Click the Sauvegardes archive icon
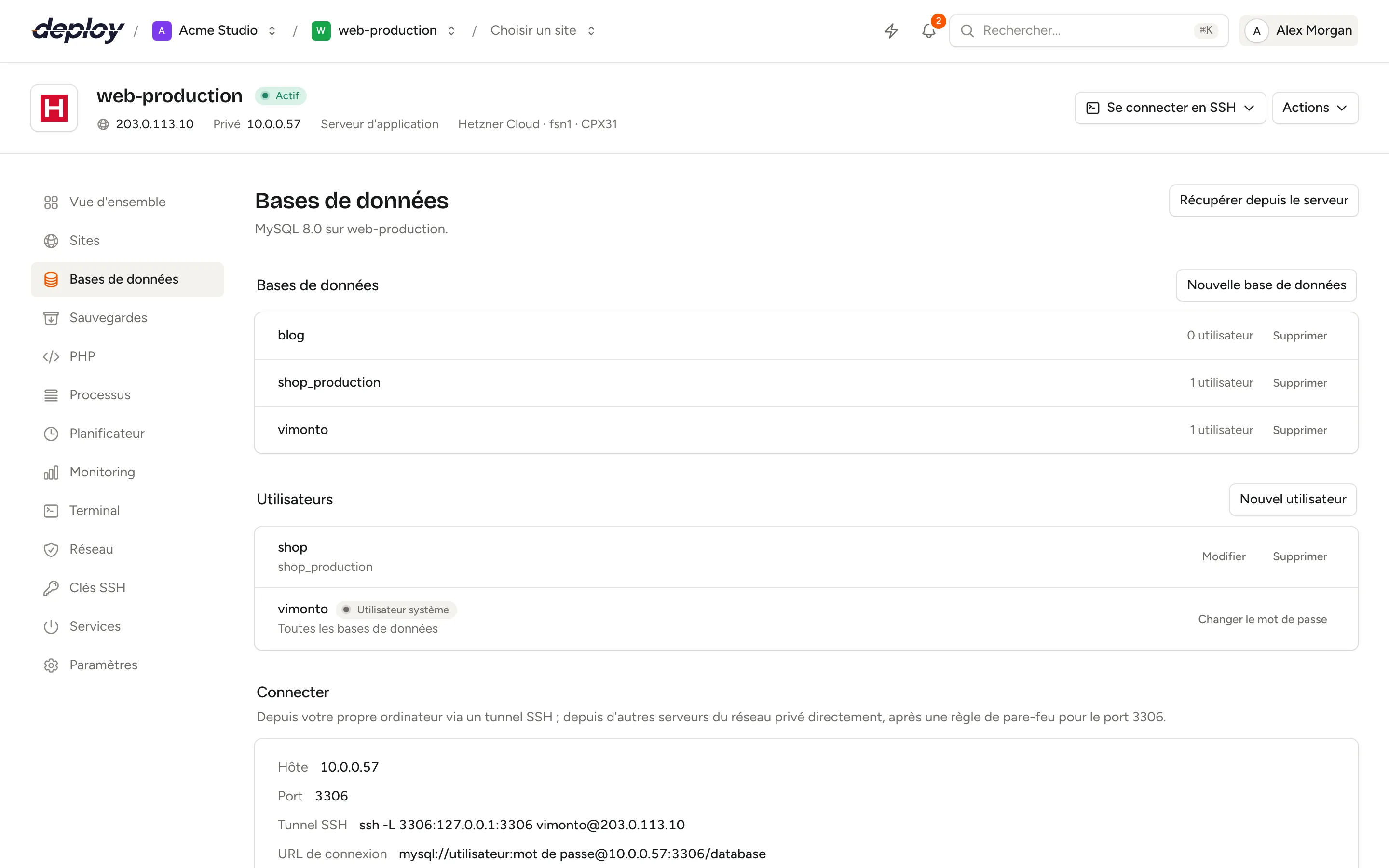This screenshot has height=868, width=1389. (51, 317)
